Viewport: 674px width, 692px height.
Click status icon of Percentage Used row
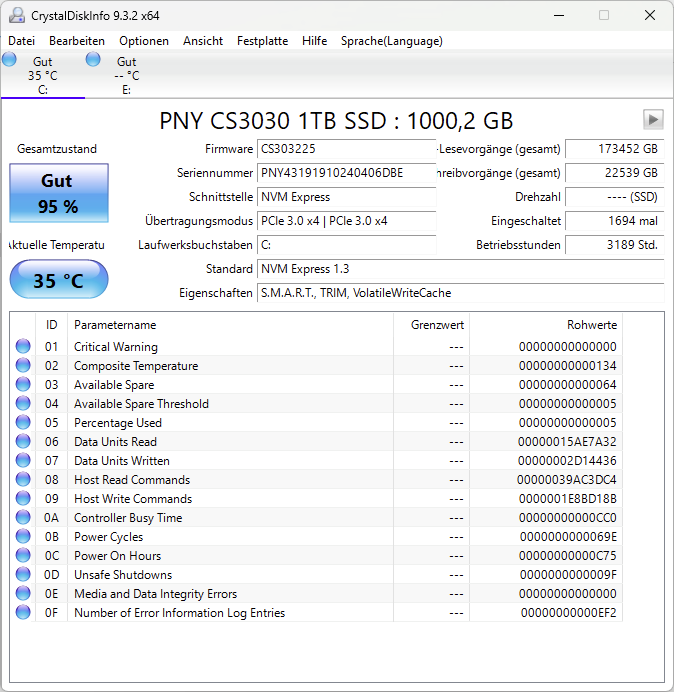point(23,422)
